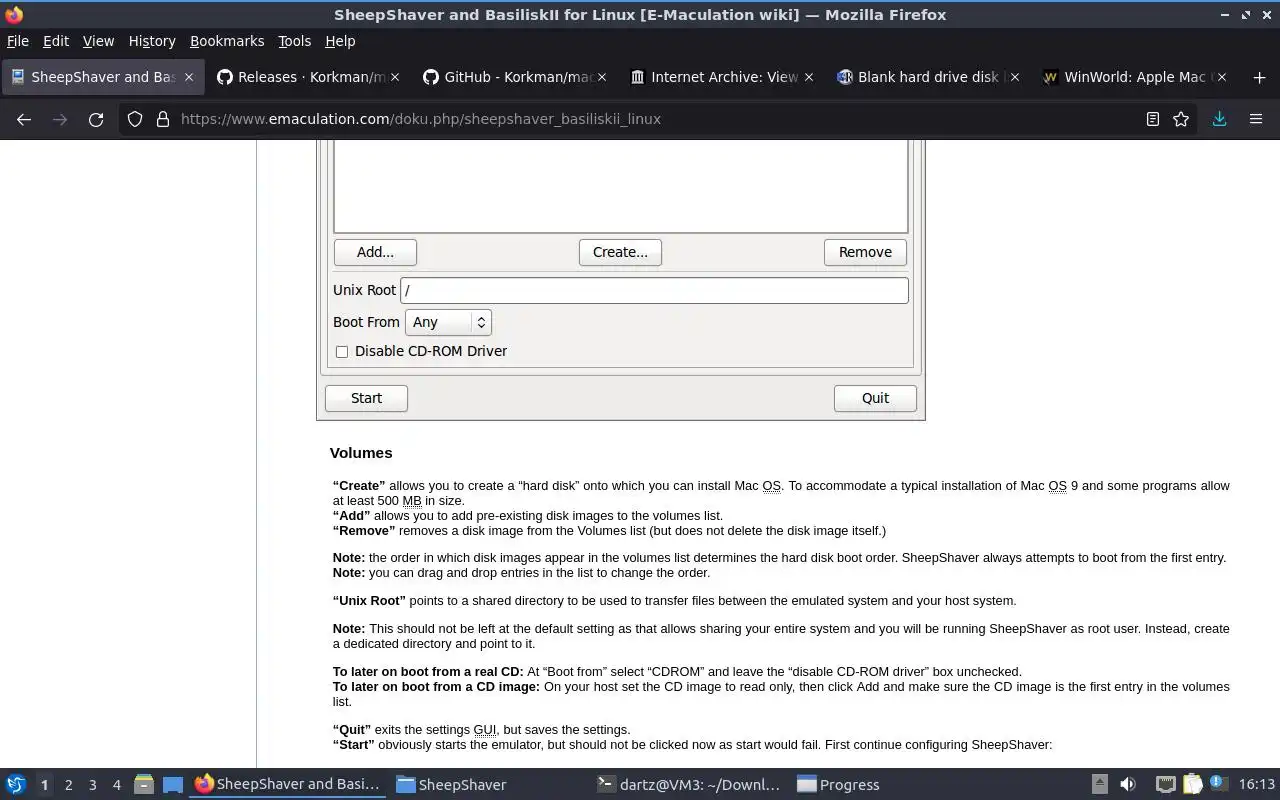Open the update notifier tray icon
The width and height of the screenshot is (1280, 800).
click(x=1219, y=783)
